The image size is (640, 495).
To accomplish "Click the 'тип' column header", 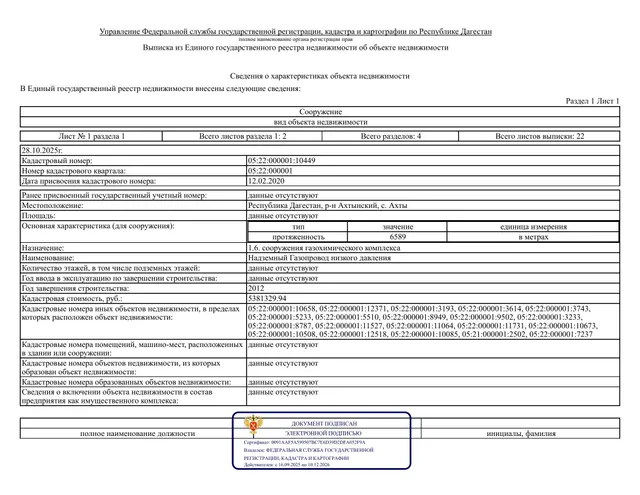I will (x=298, y=226).
